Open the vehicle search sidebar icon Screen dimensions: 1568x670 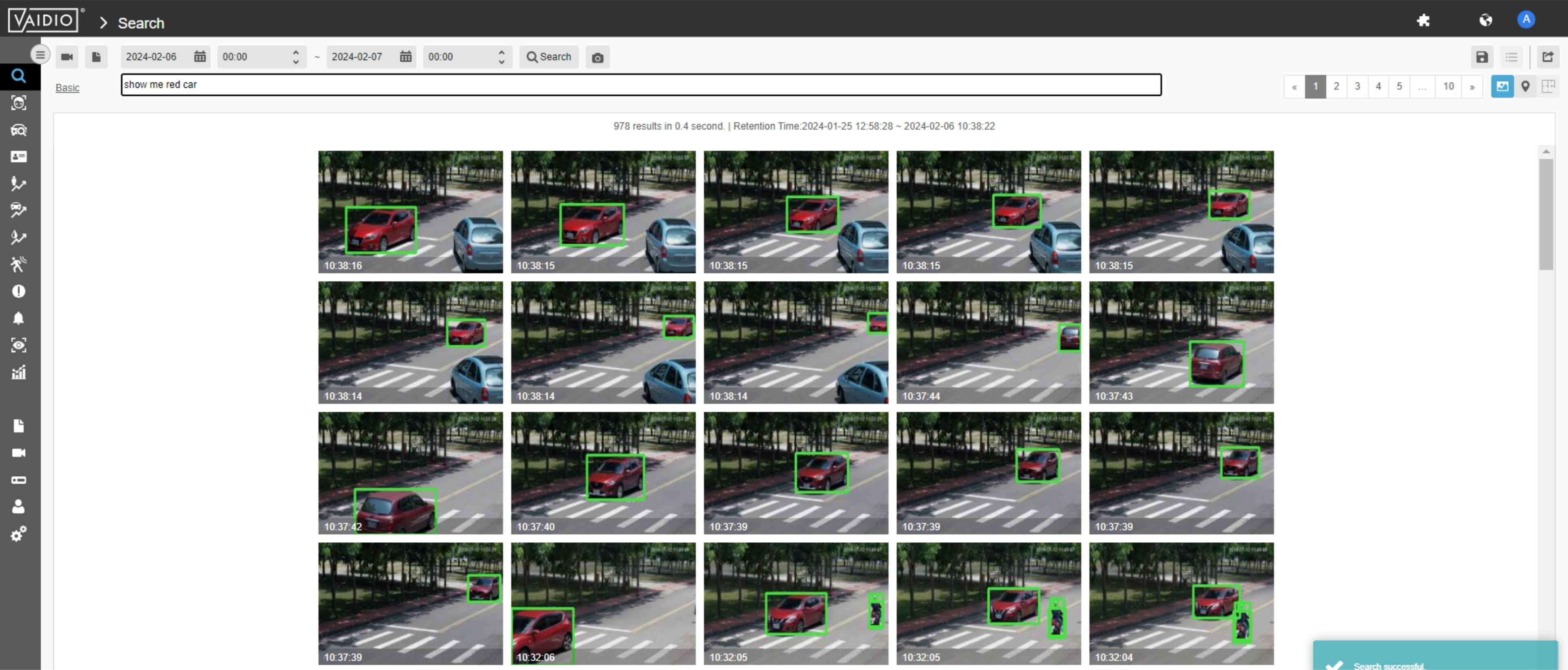[x=18, y=130]
